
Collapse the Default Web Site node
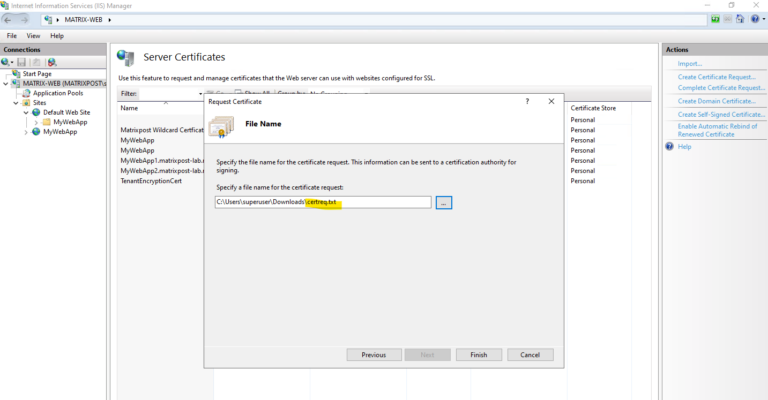click(26, 113)
